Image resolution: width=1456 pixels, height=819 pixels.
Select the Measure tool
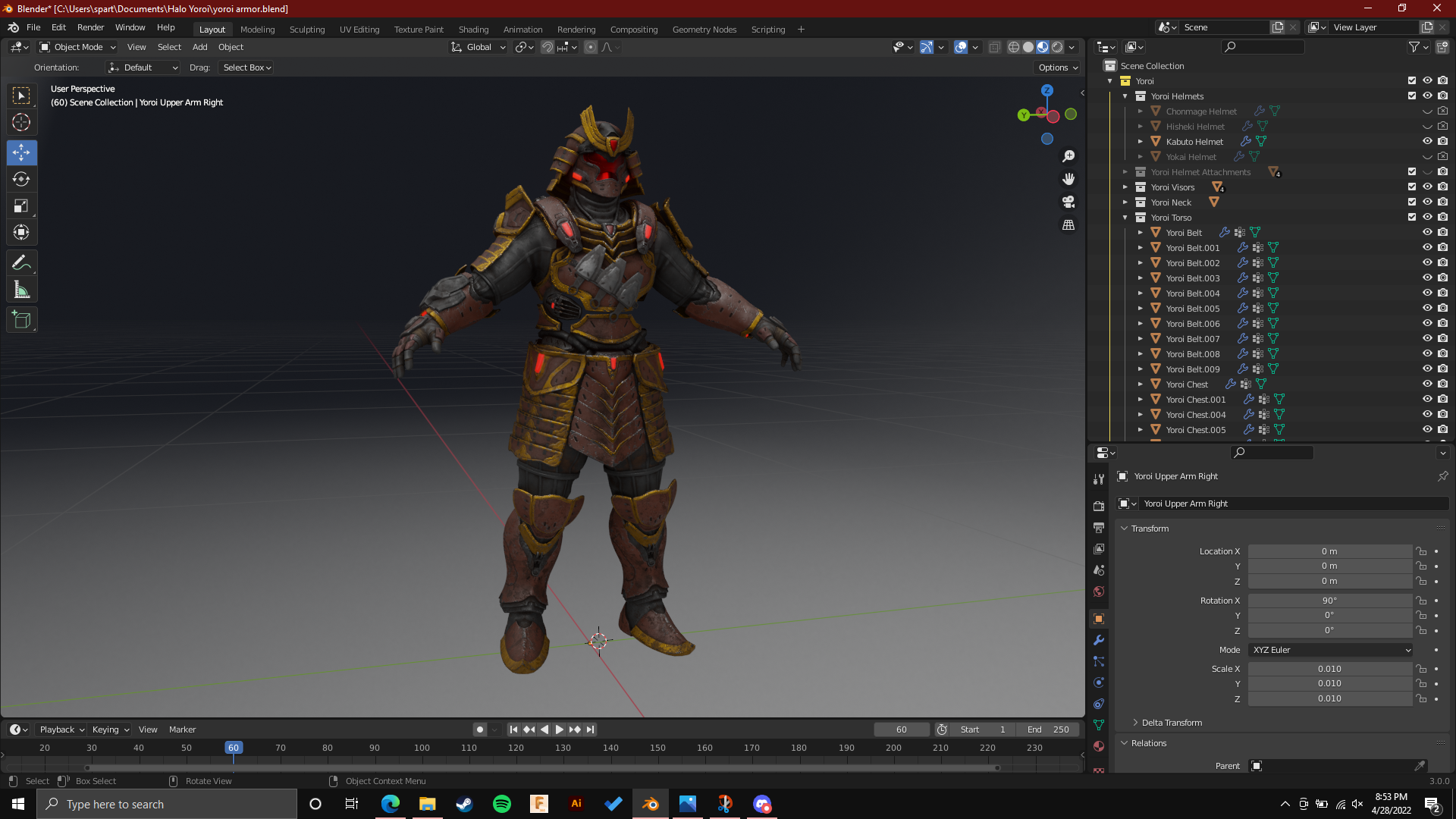[x=21, y=290]
